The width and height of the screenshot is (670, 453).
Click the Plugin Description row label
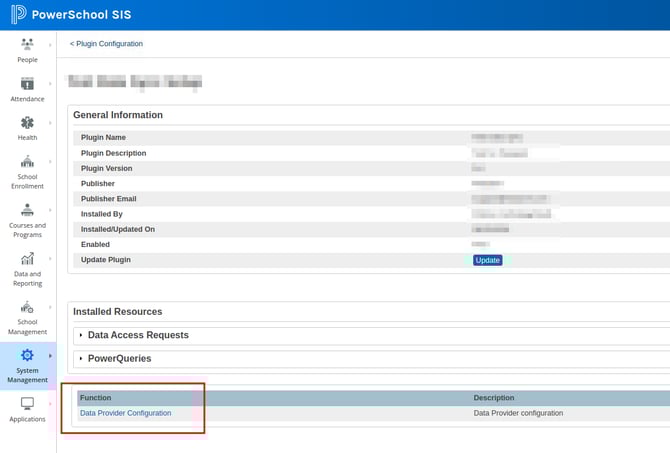pyautogui.click(x=114, y=153)
